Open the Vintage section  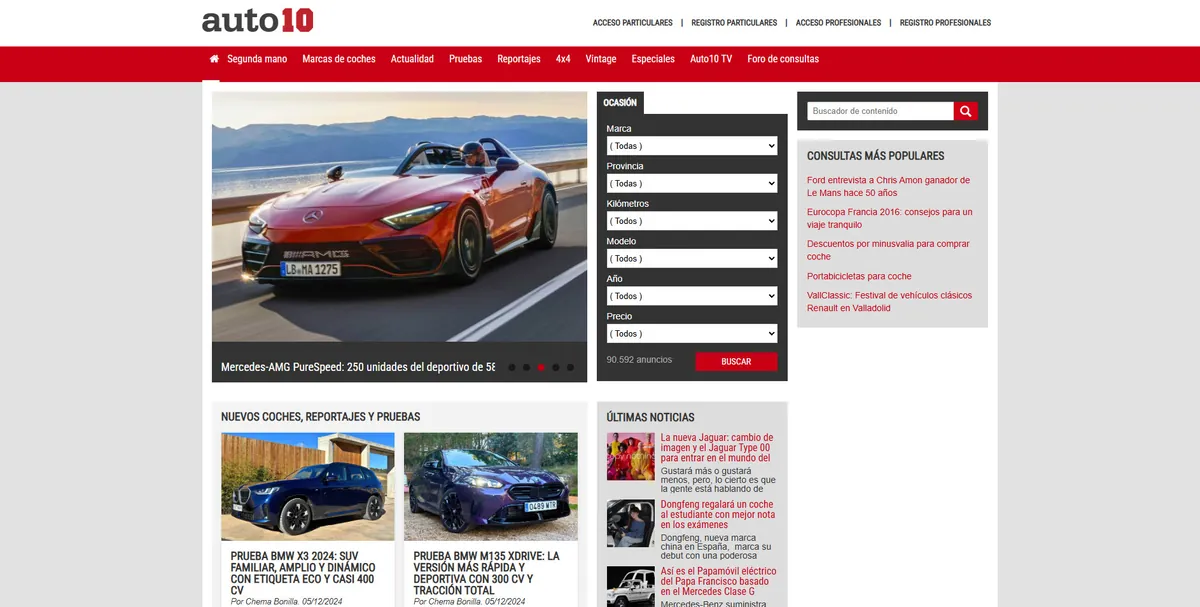[x=601, y=59]
